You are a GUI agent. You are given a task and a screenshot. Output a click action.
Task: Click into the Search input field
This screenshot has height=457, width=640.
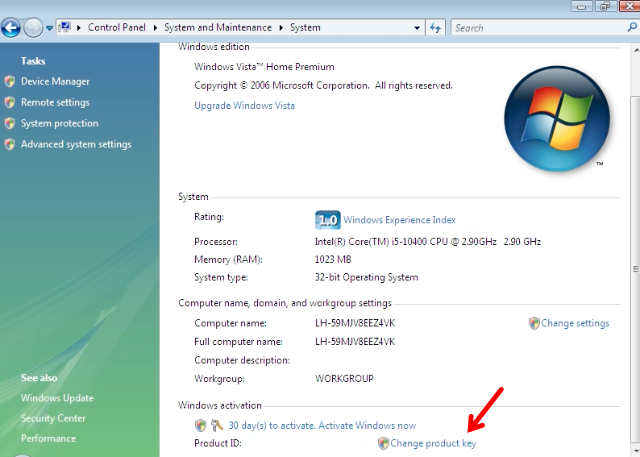click(x=539, y=28)
